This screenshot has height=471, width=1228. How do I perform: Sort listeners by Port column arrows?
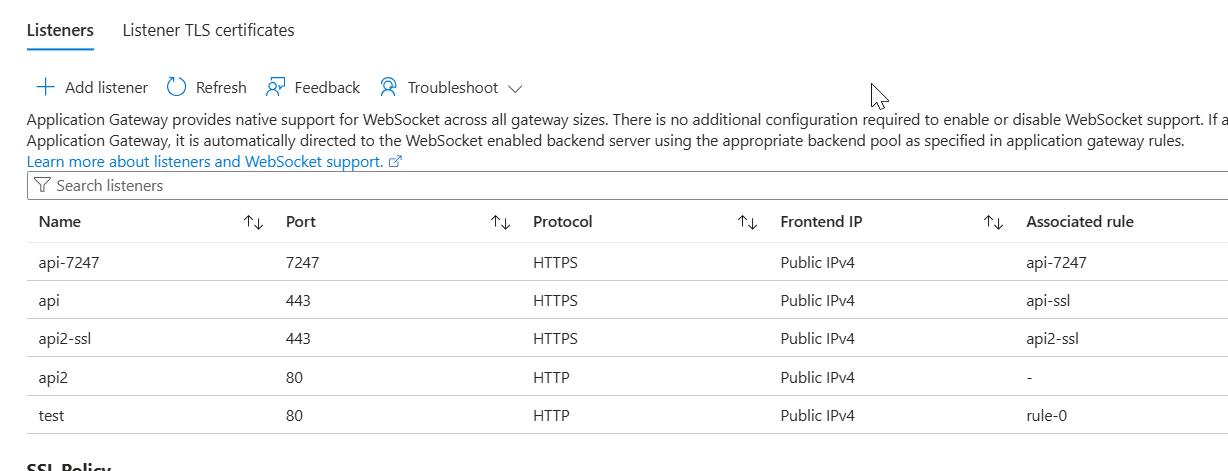pos(501,222)
